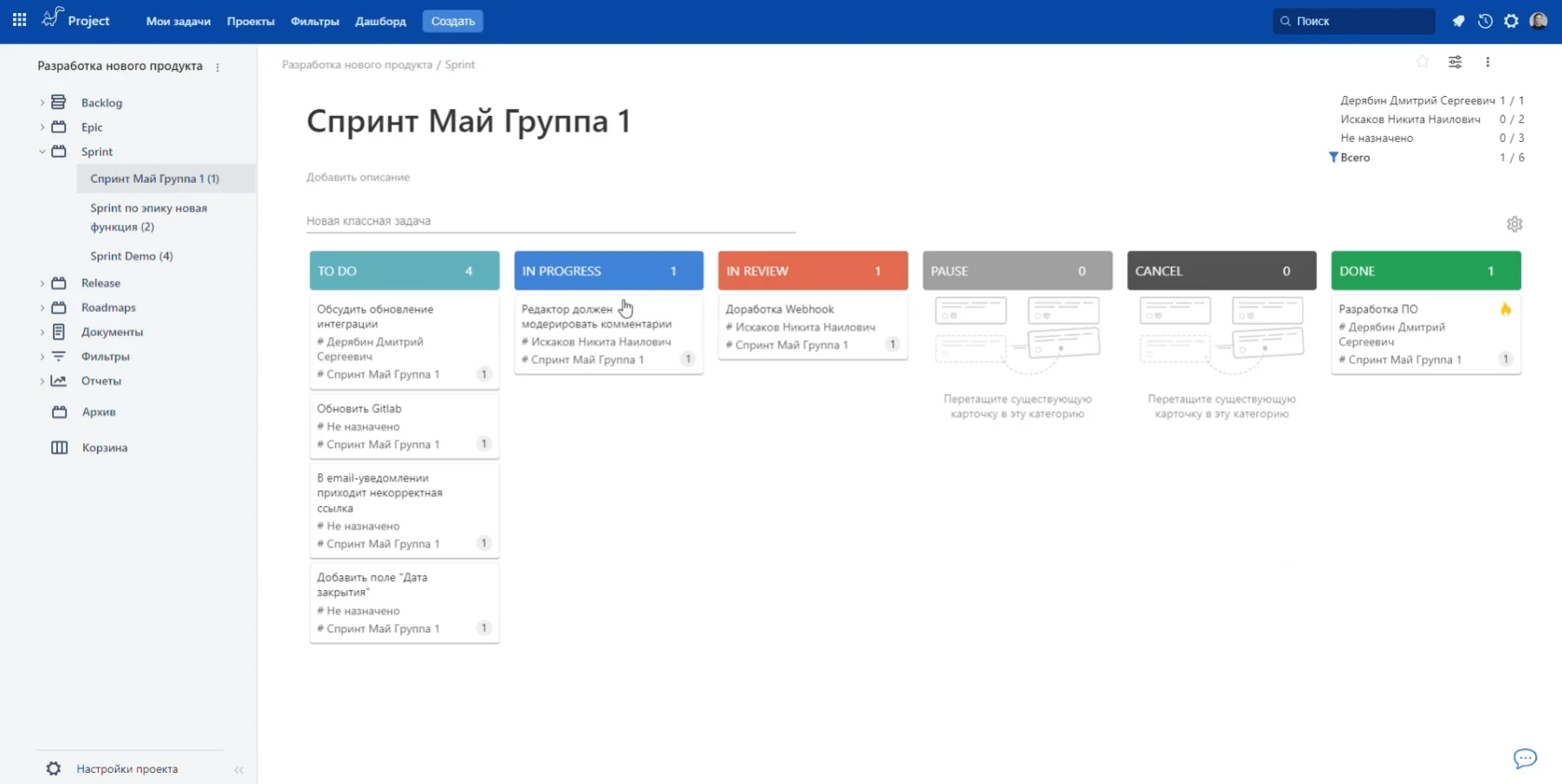This screenshot has width=1562, height=784.
Task: Click the Epic folder icon
Action: coord(59,126)
